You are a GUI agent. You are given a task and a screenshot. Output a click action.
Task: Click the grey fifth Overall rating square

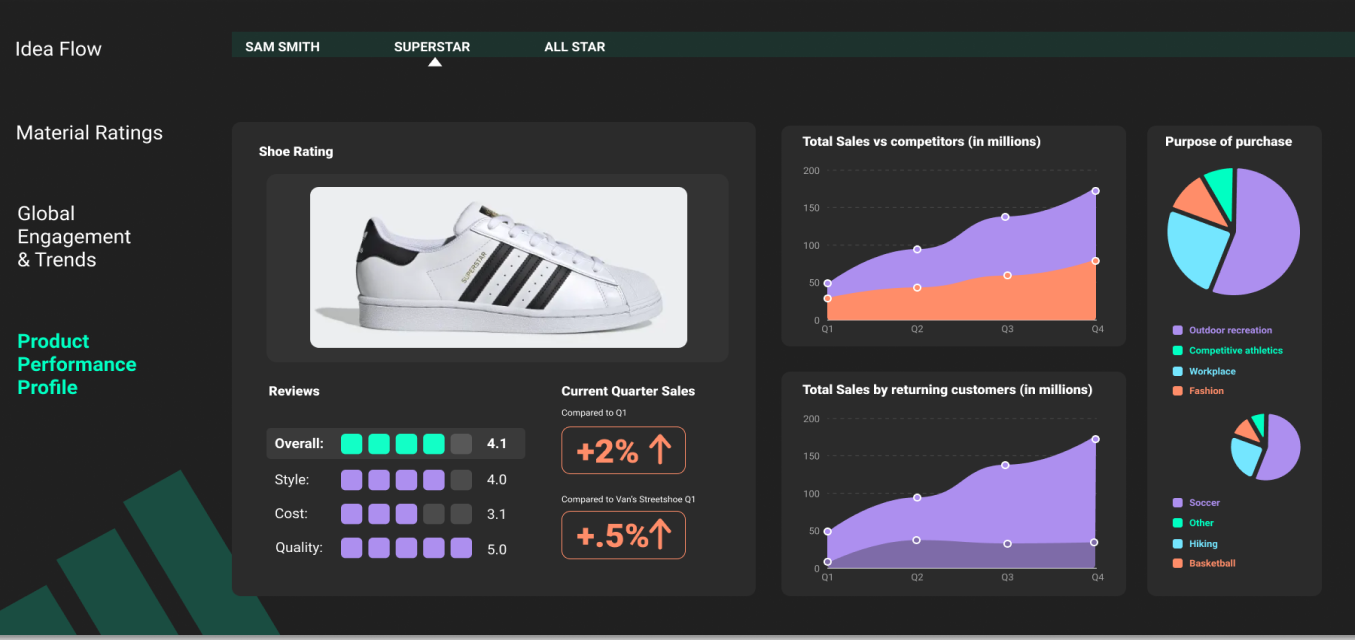coord(461,443)
